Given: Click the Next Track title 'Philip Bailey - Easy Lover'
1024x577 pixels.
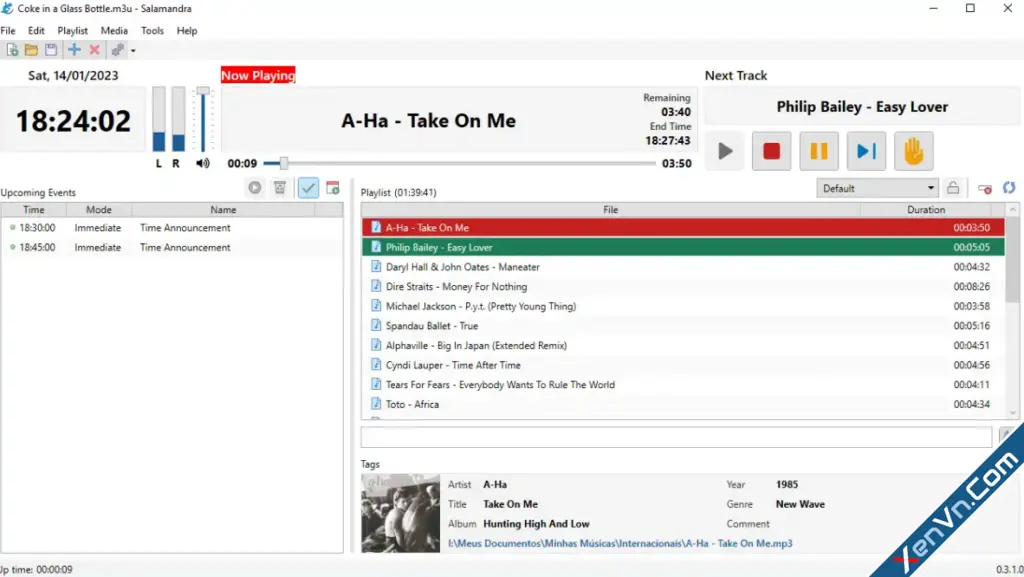Looking at the screenshot, I should [x=862, y=107].
